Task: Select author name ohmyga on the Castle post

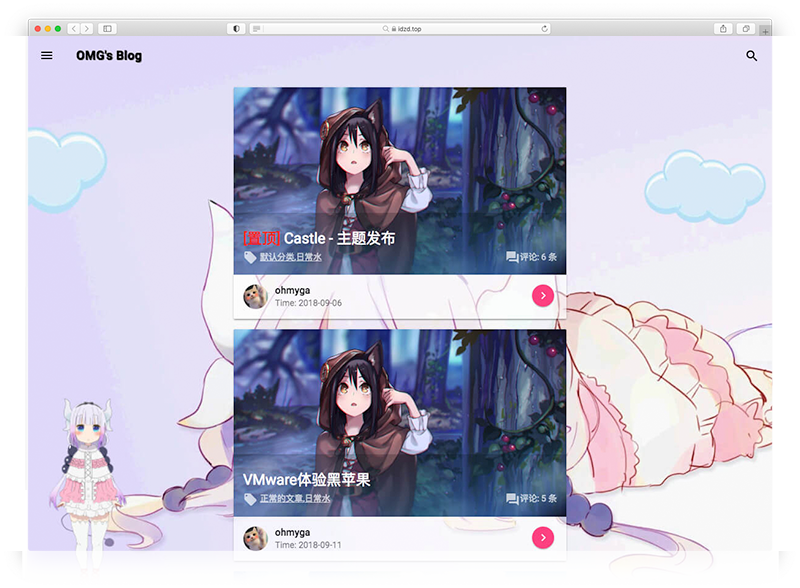Action: pyautogui.click(x=292, y=290)
